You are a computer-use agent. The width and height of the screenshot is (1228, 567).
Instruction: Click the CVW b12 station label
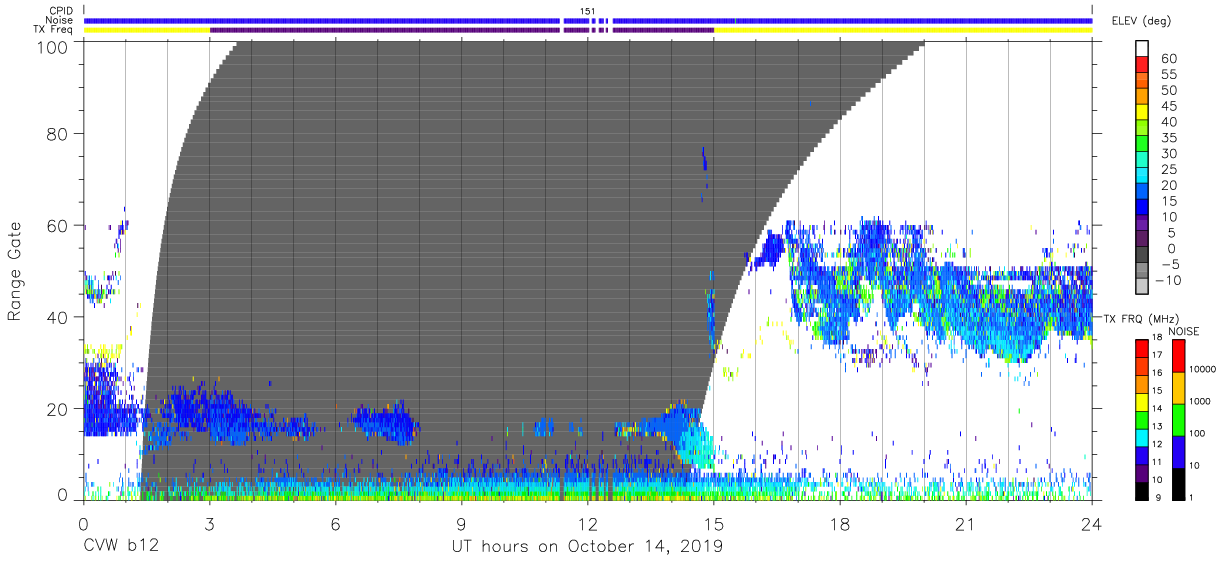121,547
